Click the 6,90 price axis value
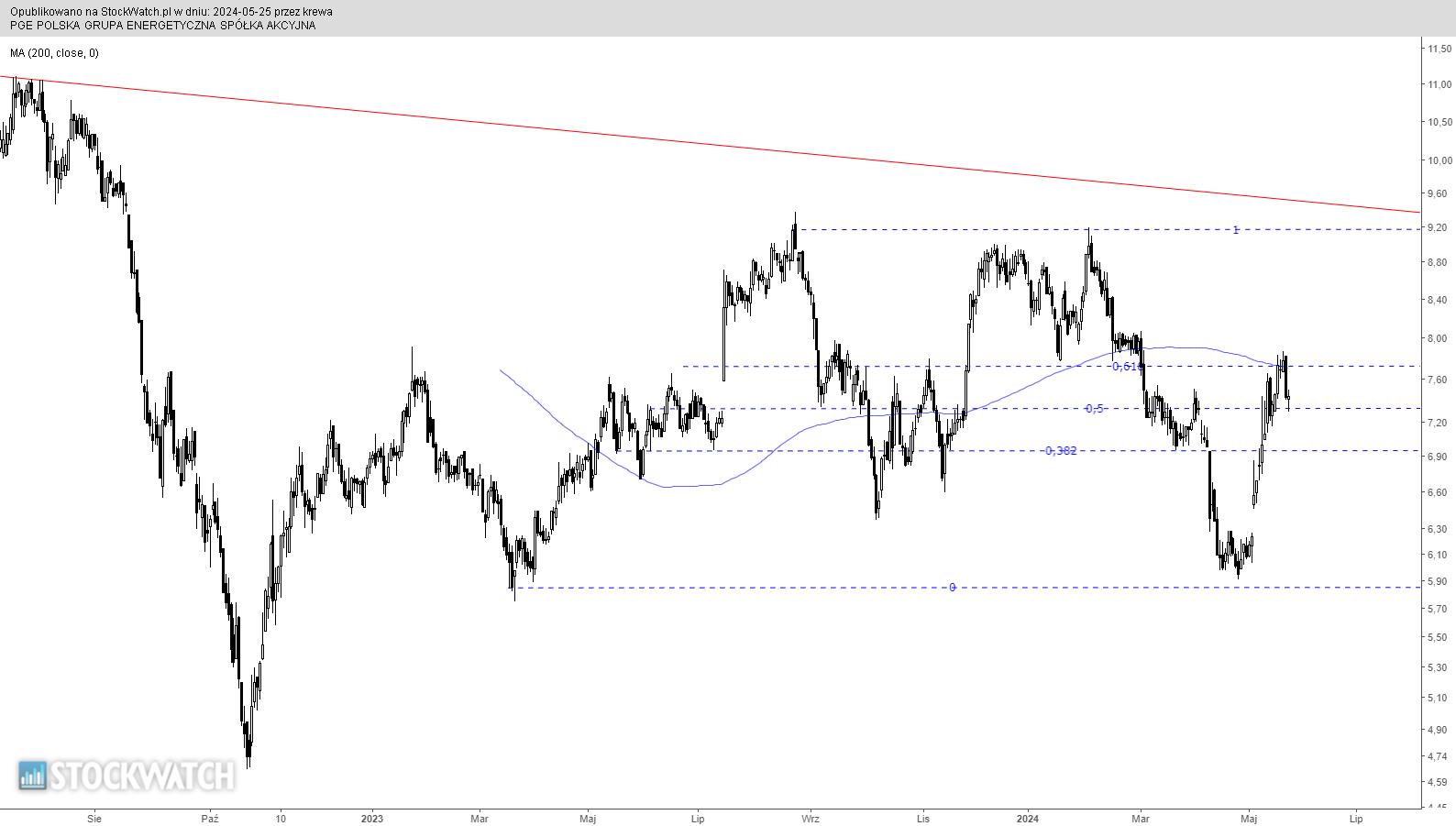Viewport: 1456px width, 826px height. pos(1437,457)
